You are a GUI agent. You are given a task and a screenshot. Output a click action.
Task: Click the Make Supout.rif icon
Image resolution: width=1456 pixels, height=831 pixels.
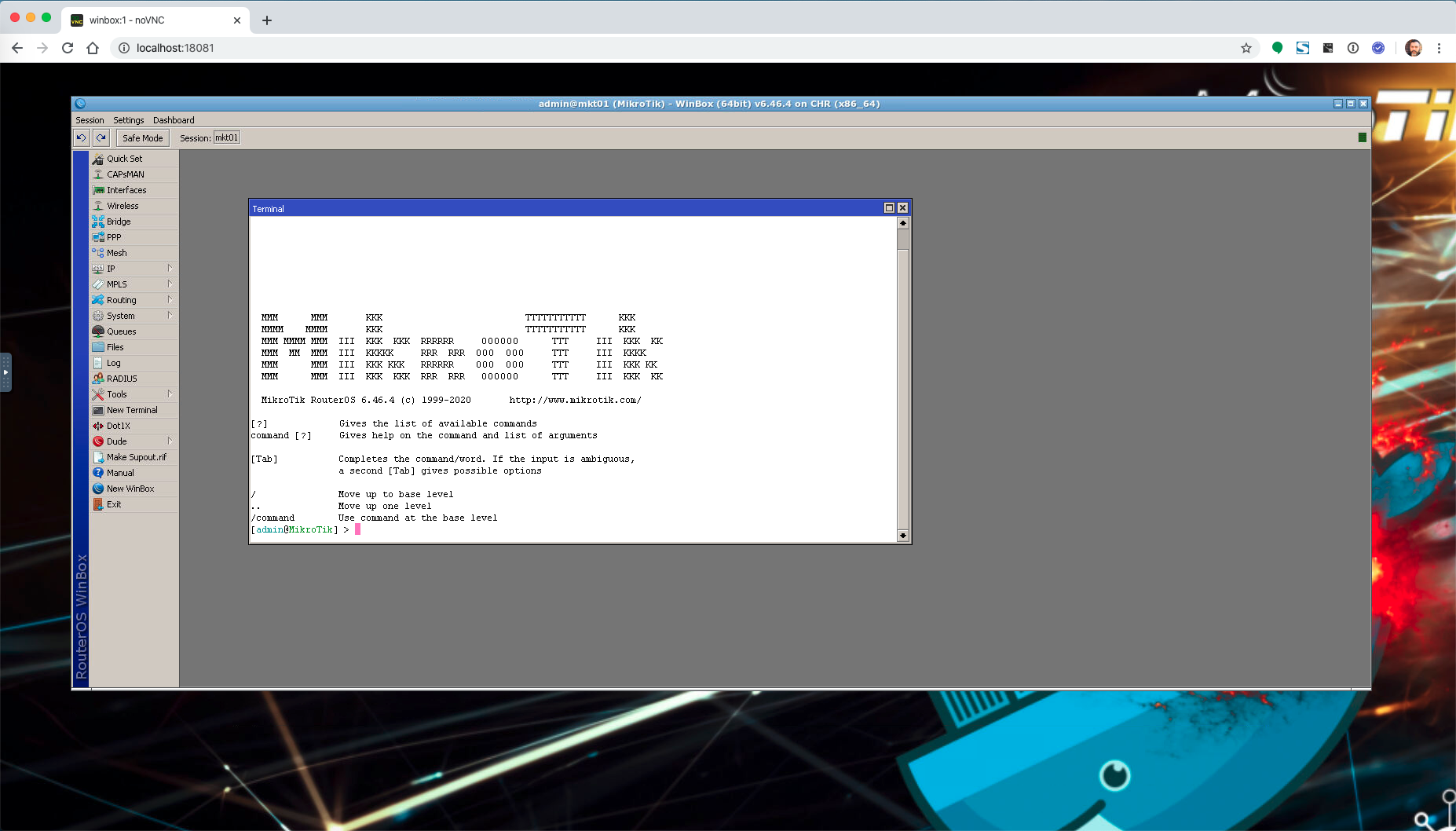pos(98,457)
